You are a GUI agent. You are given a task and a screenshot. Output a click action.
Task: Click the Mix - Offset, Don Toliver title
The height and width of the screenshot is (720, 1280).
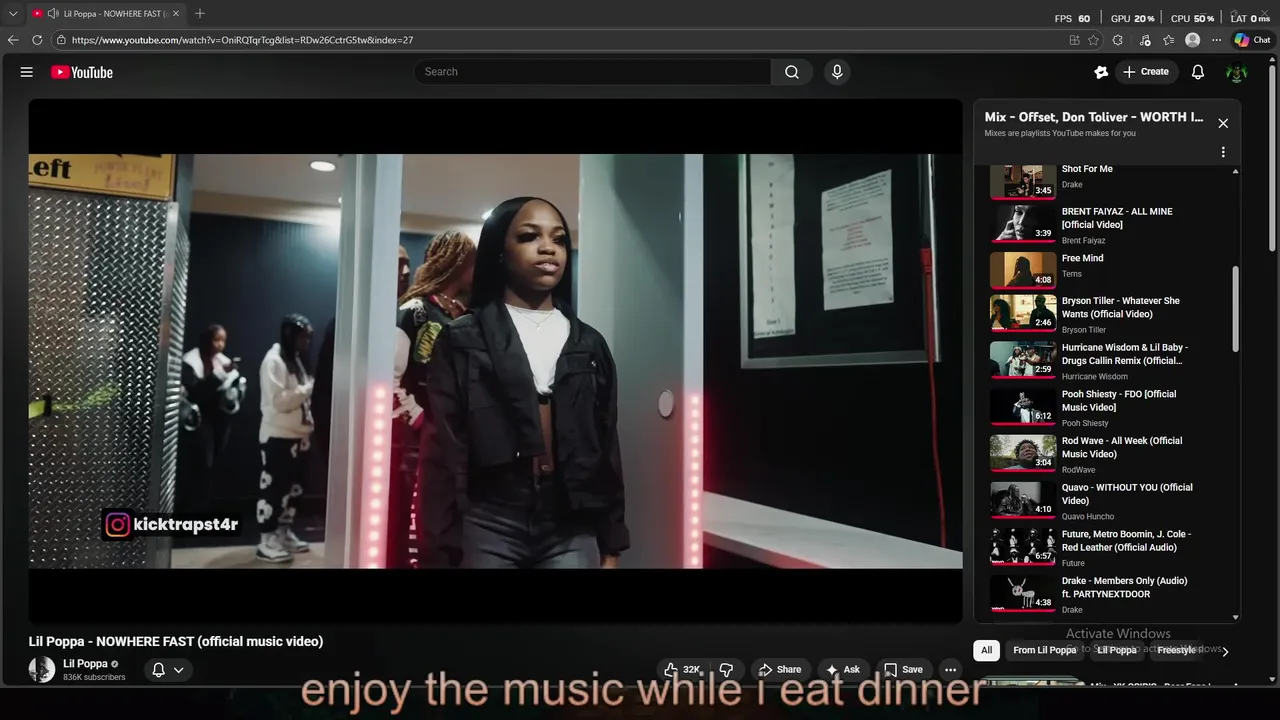pos(1094,117)
